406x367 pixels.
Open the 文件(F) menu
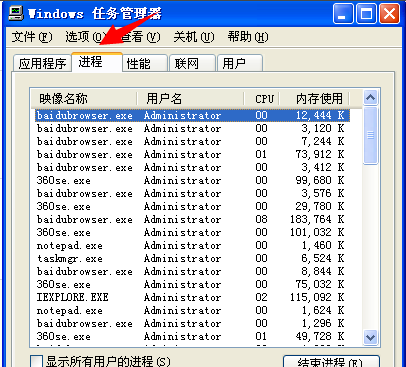pos(32,37)
